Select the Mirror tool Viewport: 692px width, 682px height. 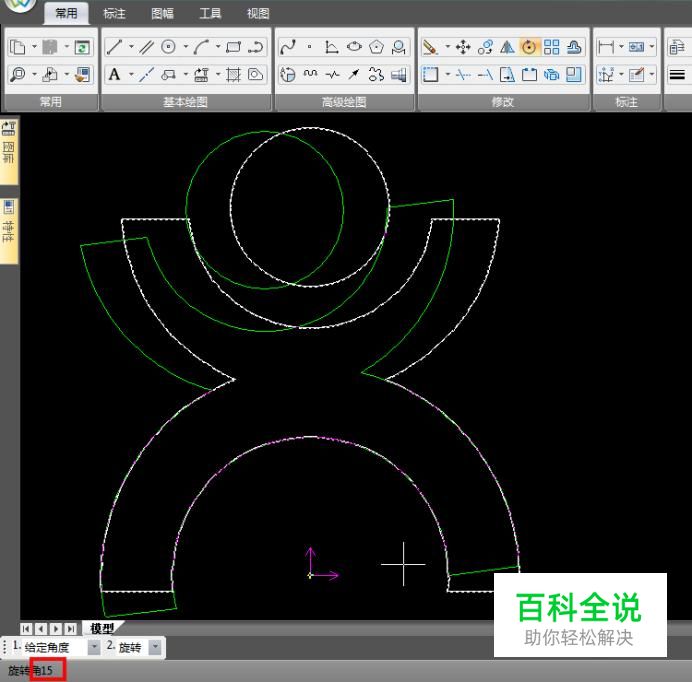tap(507, 47)
